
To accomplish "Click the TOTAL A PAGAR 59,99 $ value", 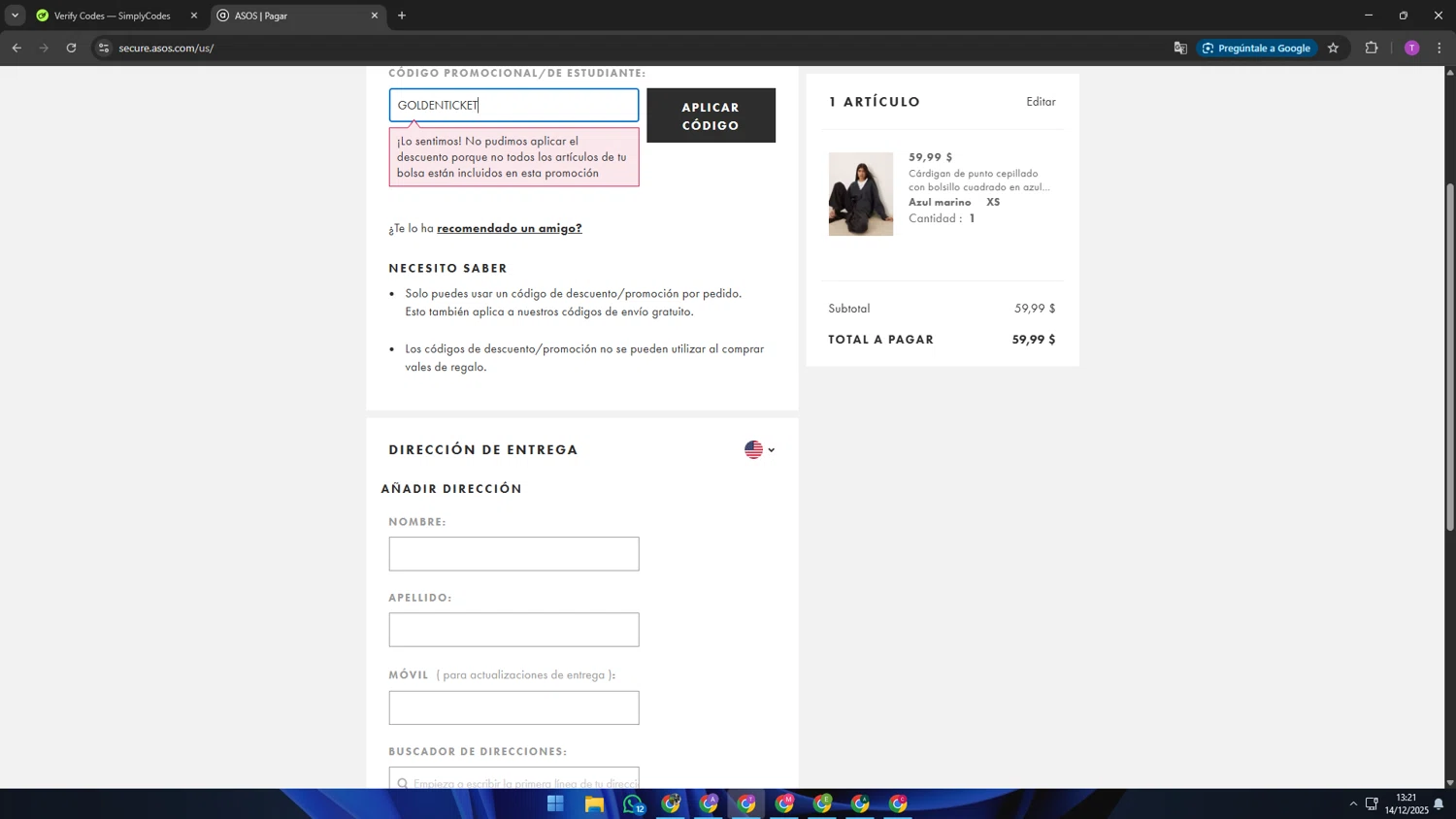I will click(x=1033, y=340).
